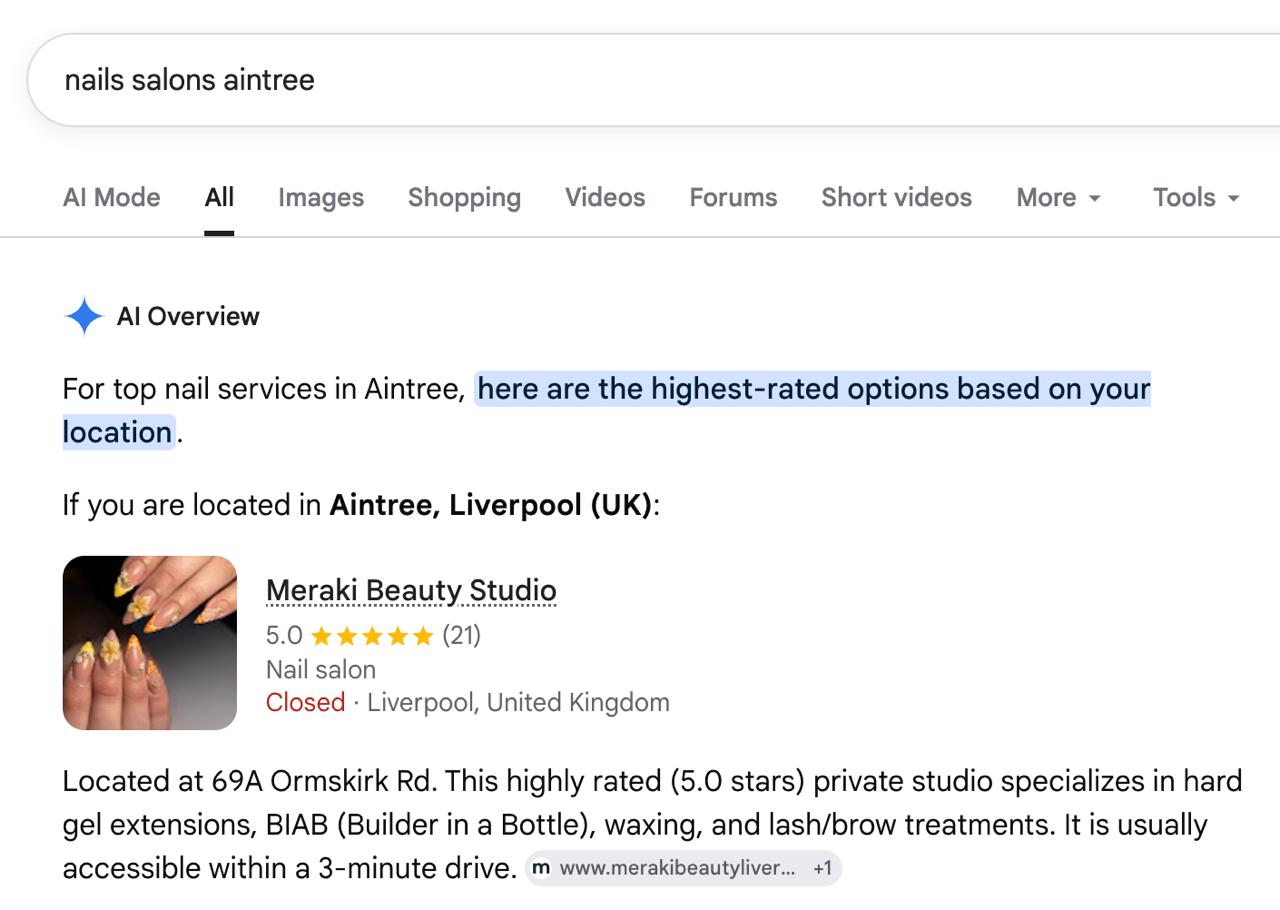The height and width of the screenshot is (910, 1280).
Task: Go to the Shopping tab
Action: pos(464,197)
